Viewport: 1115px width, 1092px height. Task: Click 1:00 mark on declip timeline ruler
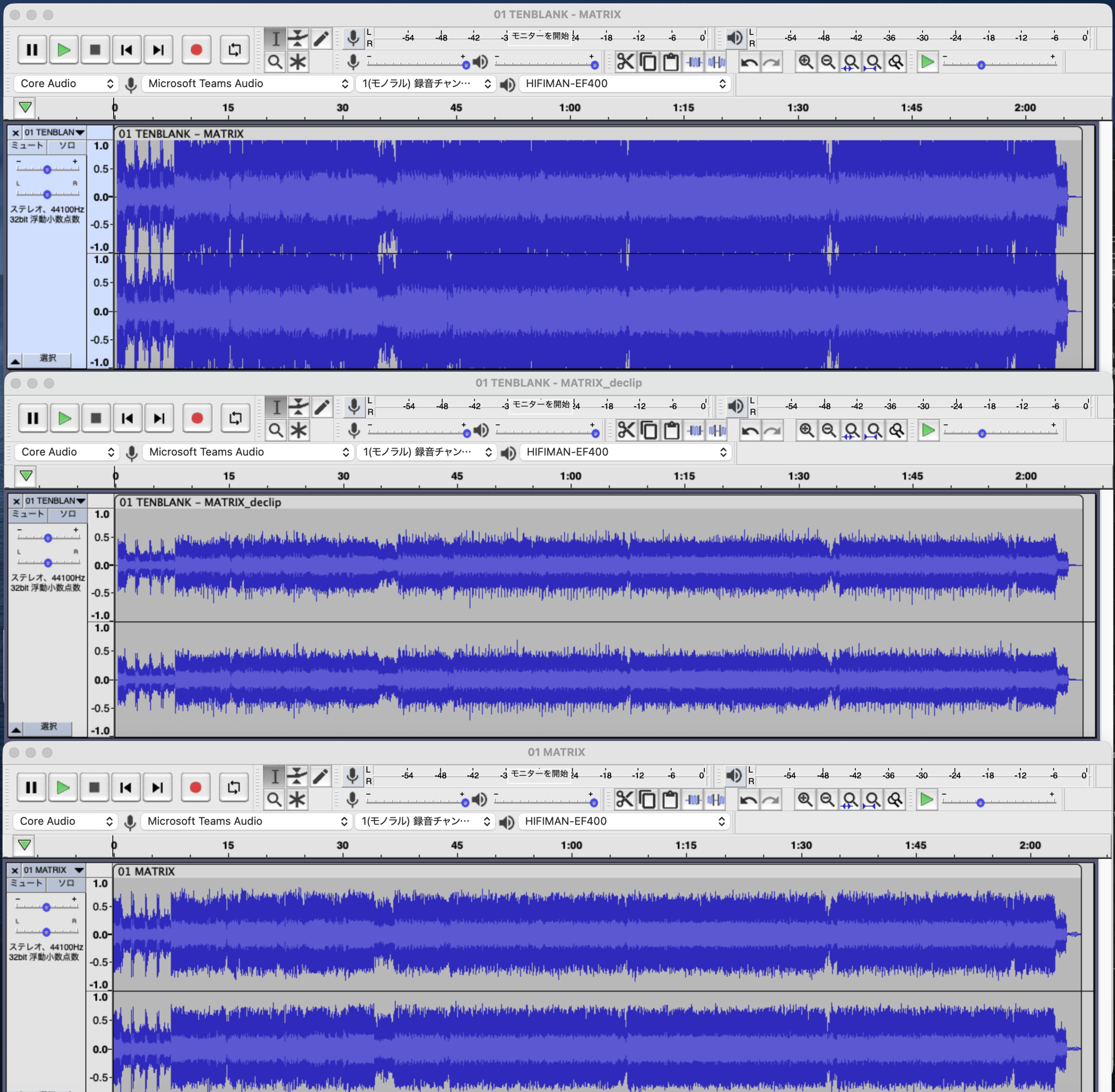tap(570, 476)
